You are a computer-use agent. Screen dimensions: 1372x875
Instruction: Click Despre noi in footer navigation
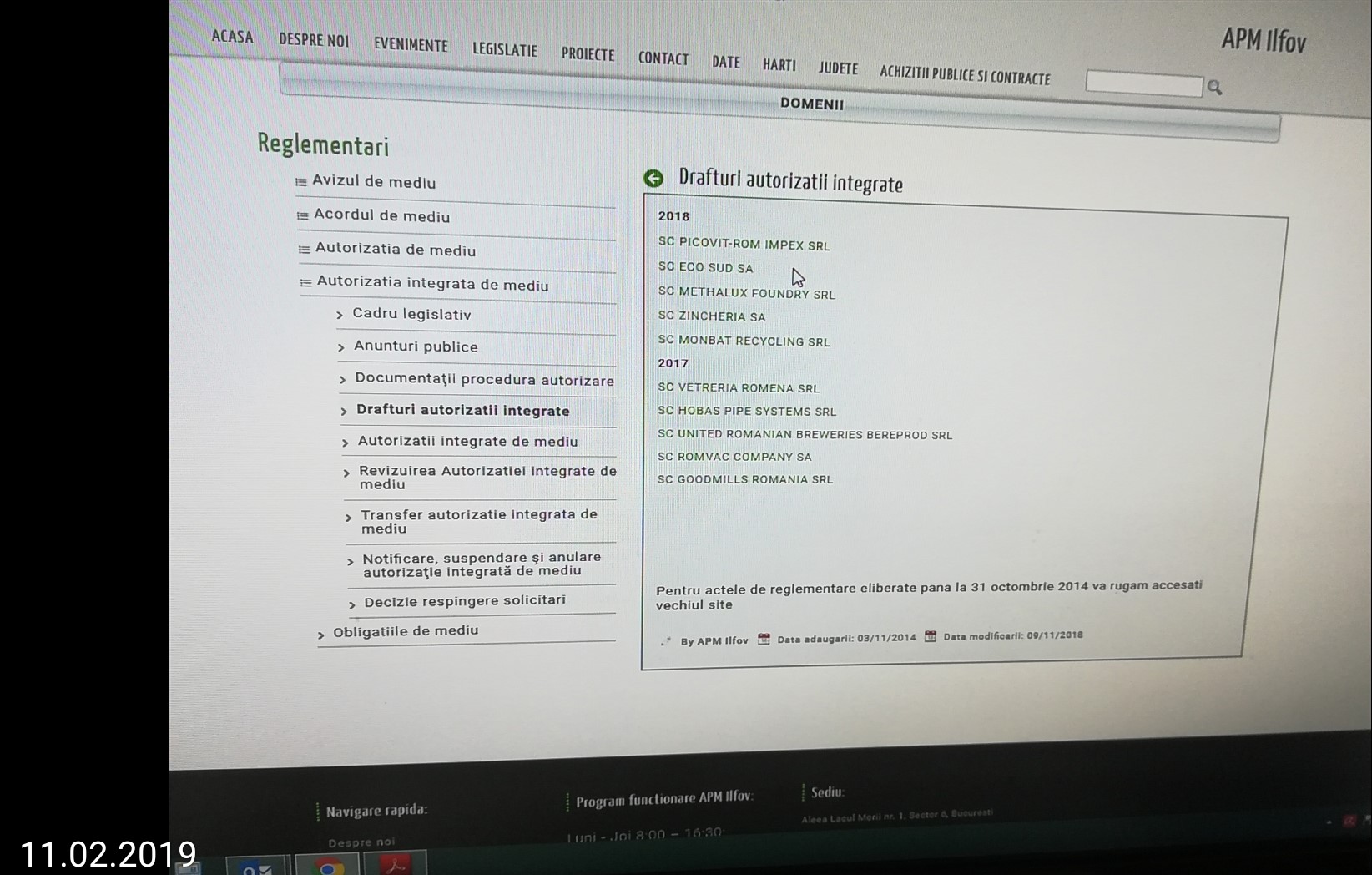coord(361,842)
